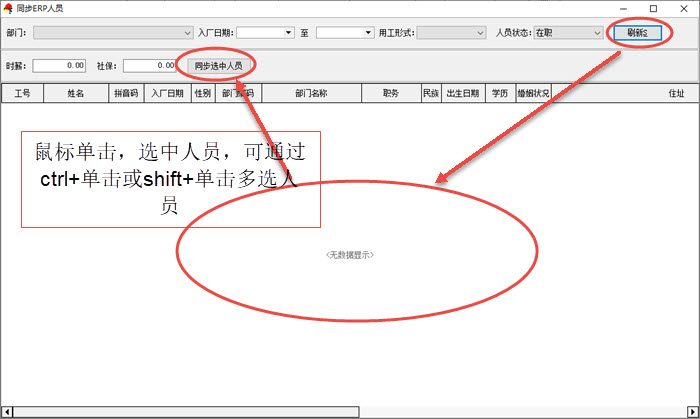Open the end date picker after 至
This screenshot has width=700, height=419.
pyautogui.click(x=368, y=33)
